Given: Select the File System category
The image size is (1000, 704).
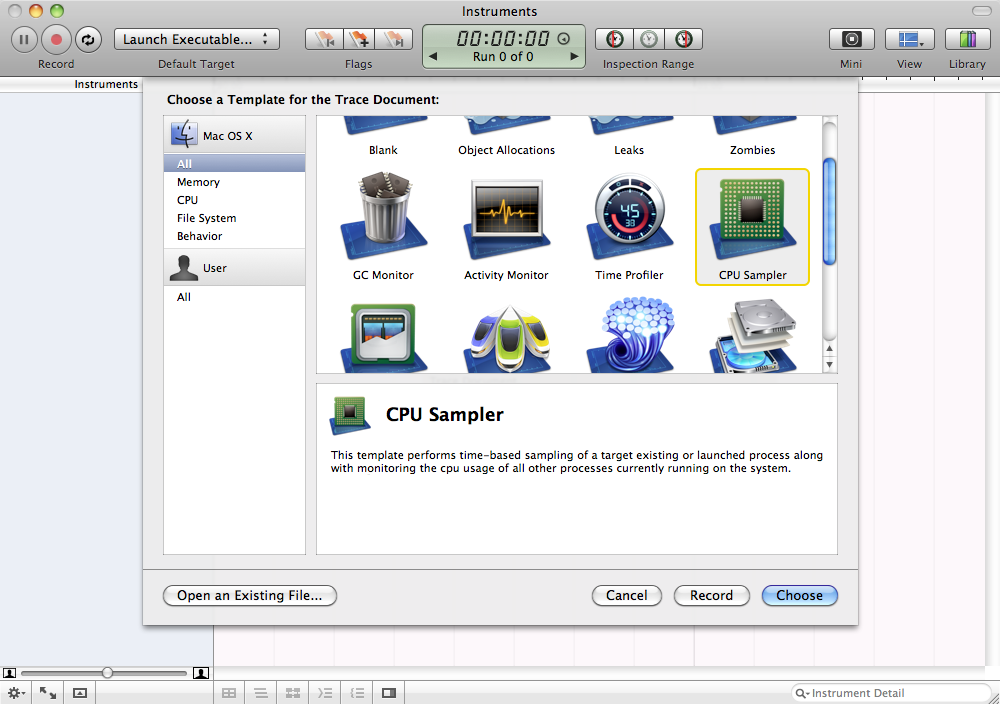Looking at the screenshot, I should click(206, 218).
